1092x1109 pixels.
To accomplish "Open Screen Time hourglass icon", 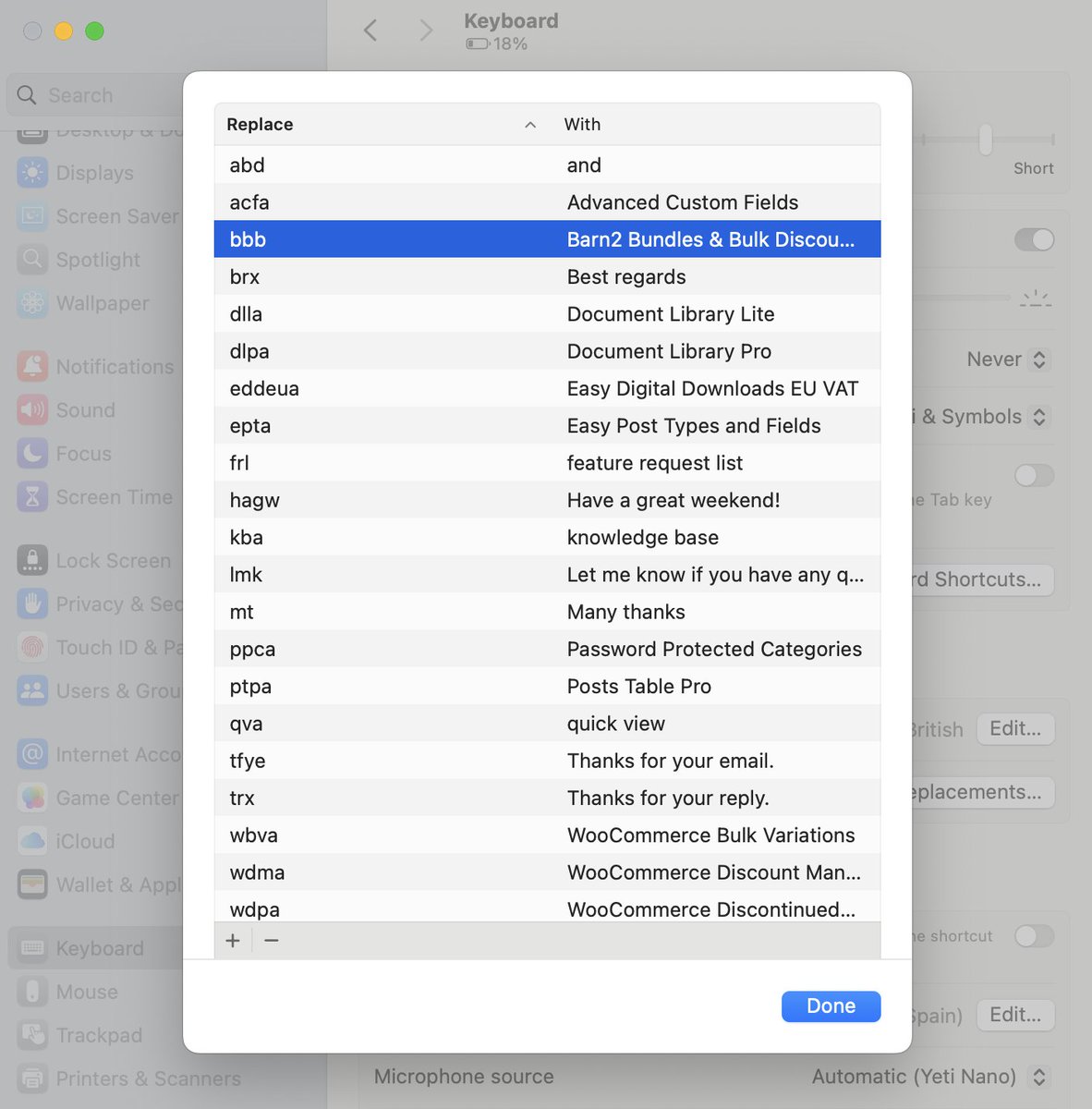I will [x=32, y=497].
